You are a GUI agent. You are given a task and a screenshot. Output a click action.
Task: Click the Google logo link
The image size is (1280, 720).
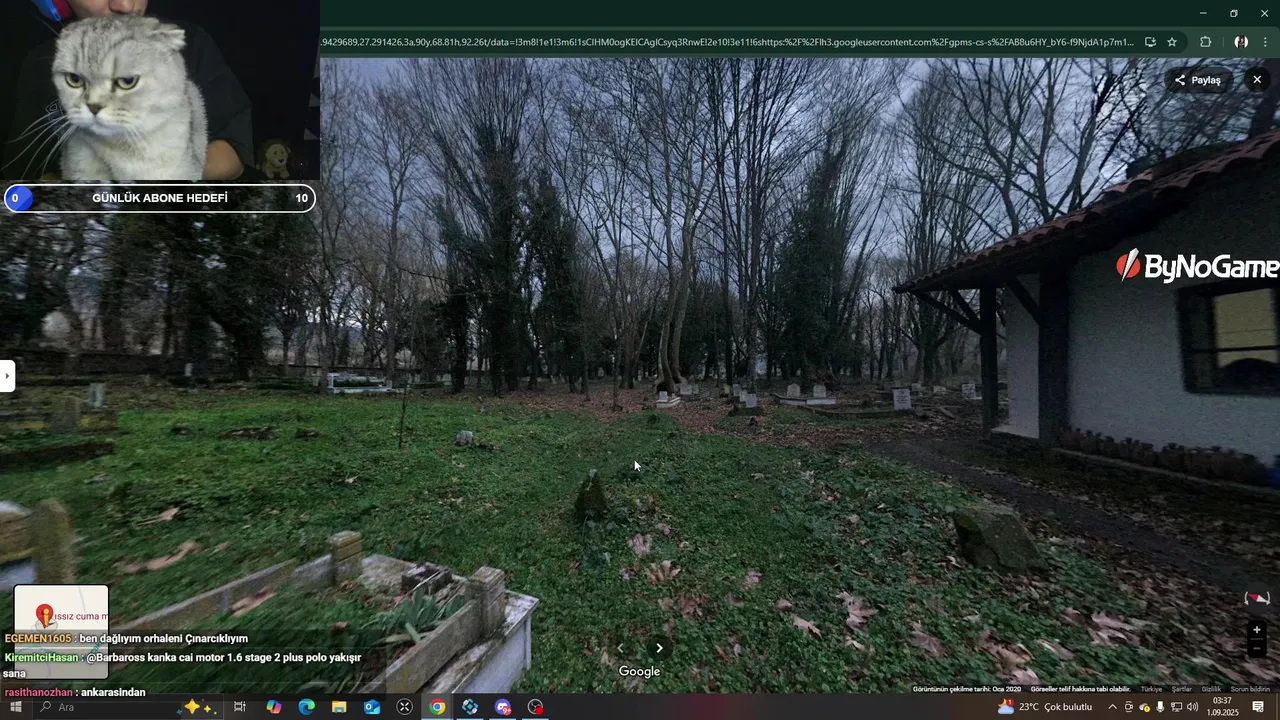(x=639, y=671)
